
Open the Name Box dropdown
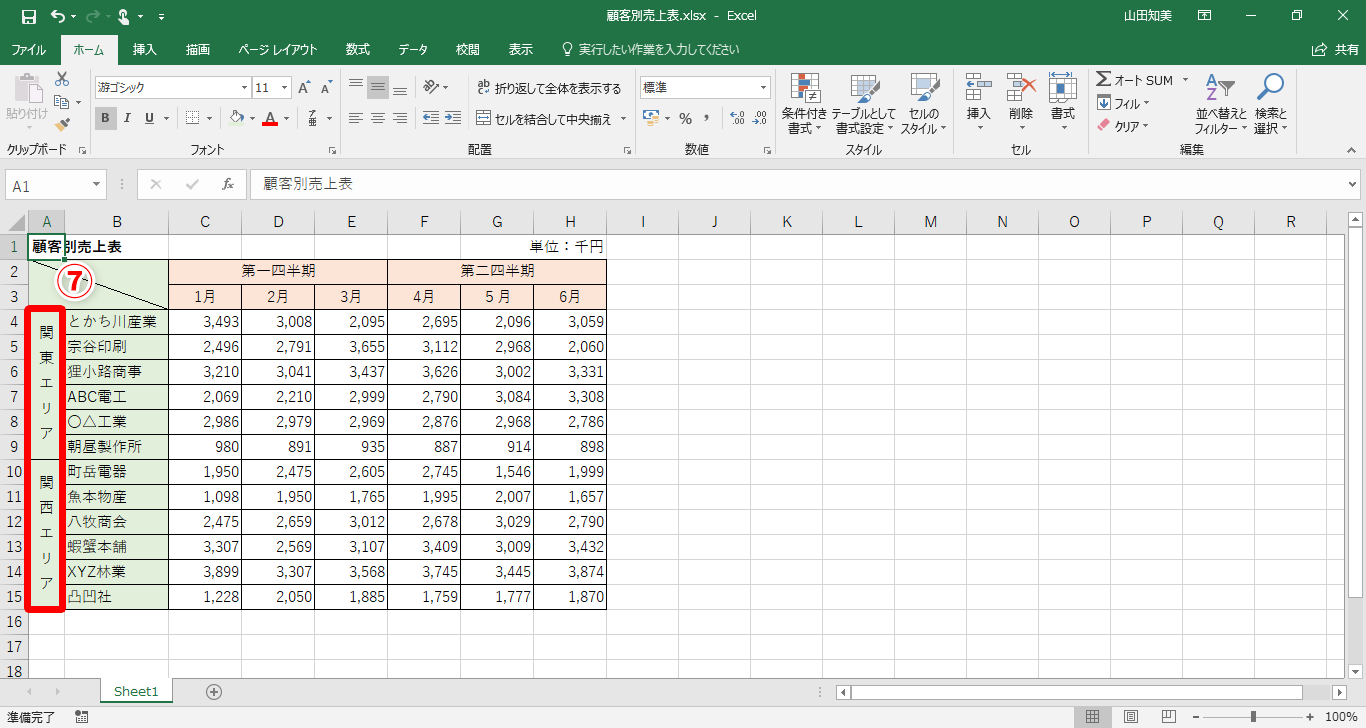point(97,185)
